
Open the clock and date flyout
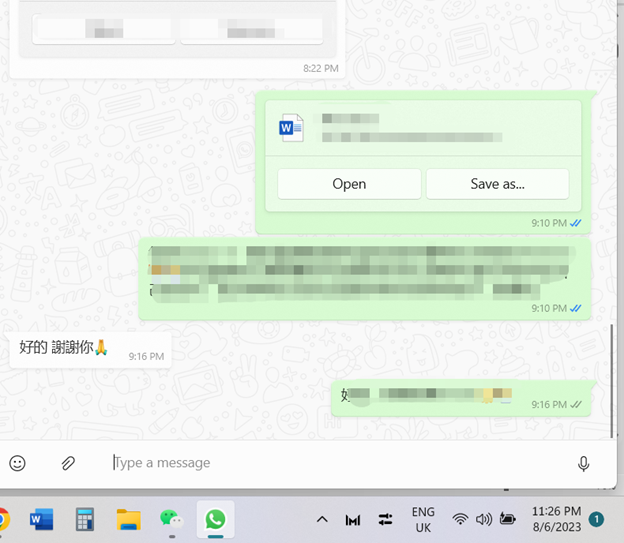coord(557,519)
